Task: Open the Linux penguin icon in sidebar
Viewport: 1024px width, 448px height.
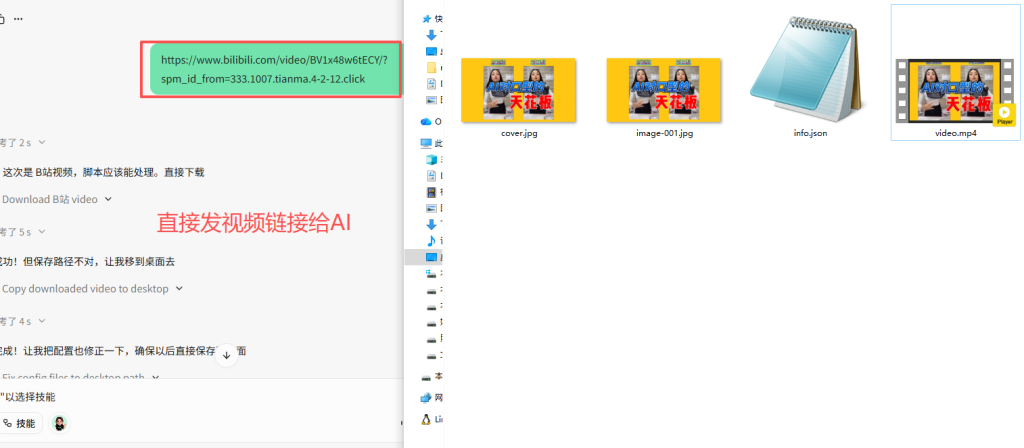Action: [x=426, y=419]
